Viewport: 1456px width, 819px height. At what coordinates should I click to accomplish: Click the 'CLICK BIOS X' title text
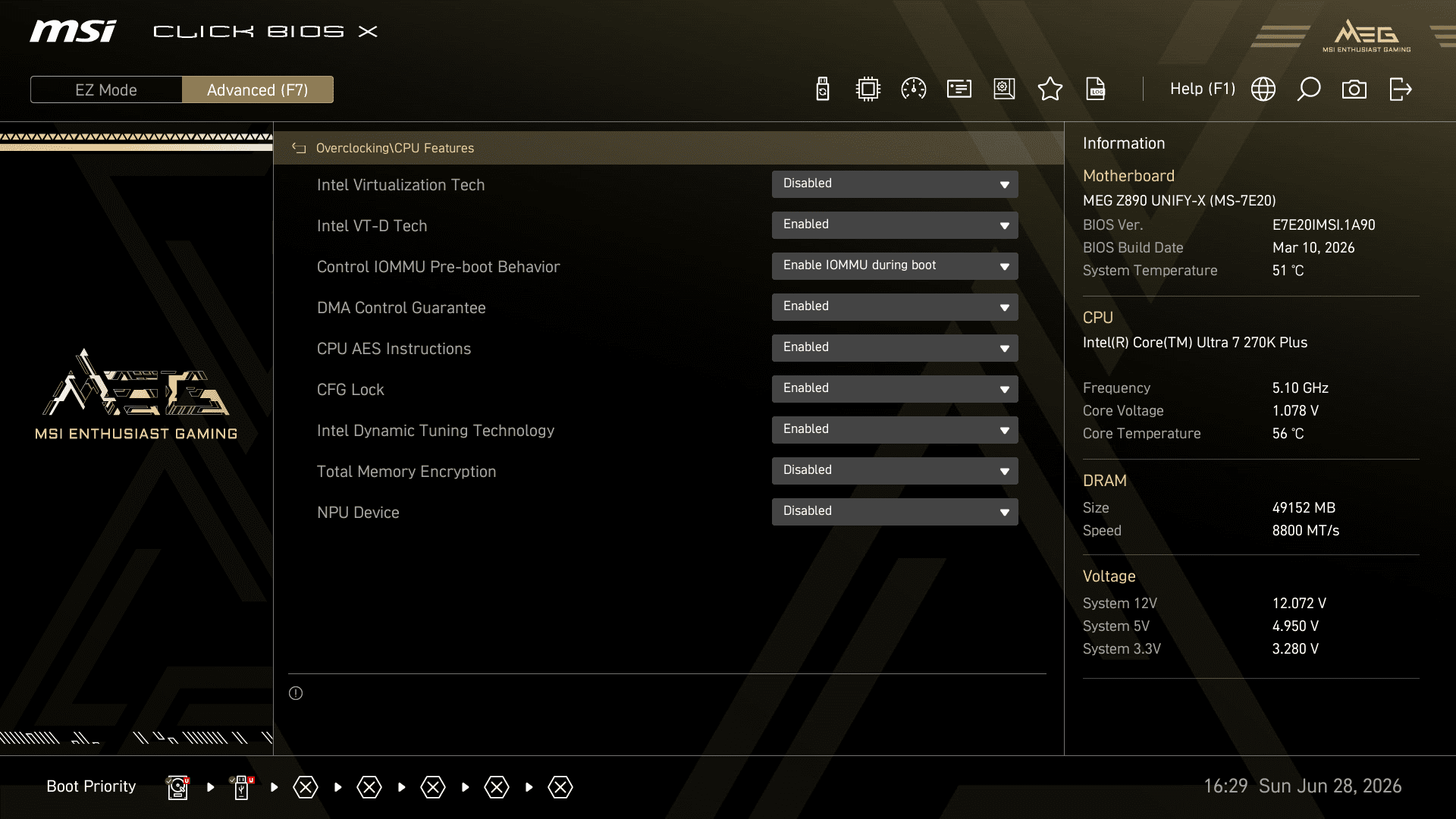[x=265, y=32]
